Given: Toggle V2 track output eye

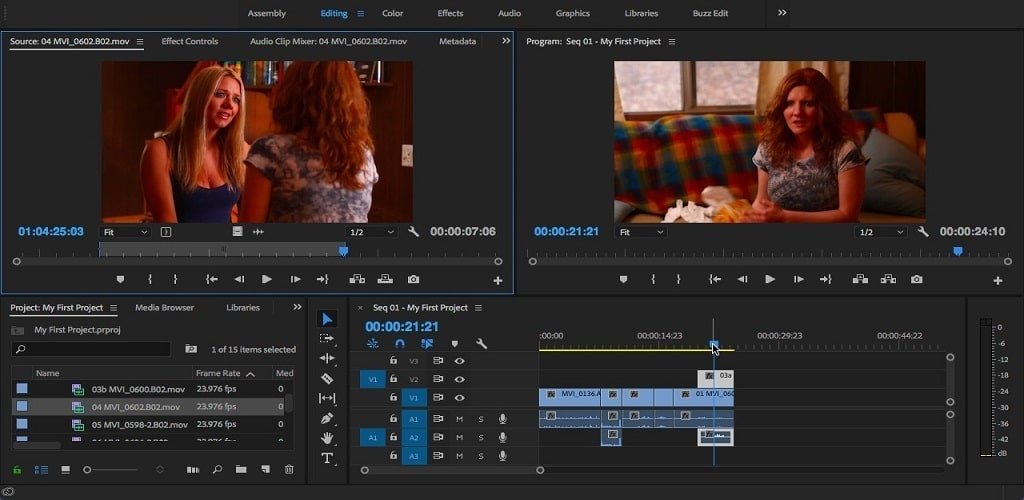Looking at the screenshot, I should tap(460, 379).
